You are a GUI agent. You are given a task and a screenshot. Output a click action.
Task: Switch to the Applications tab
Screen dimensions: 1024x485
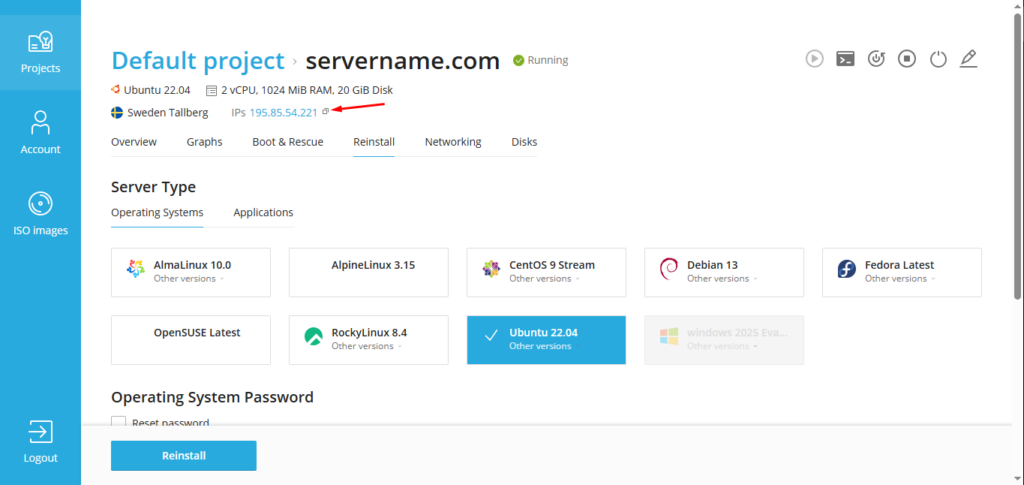(263, 212)
